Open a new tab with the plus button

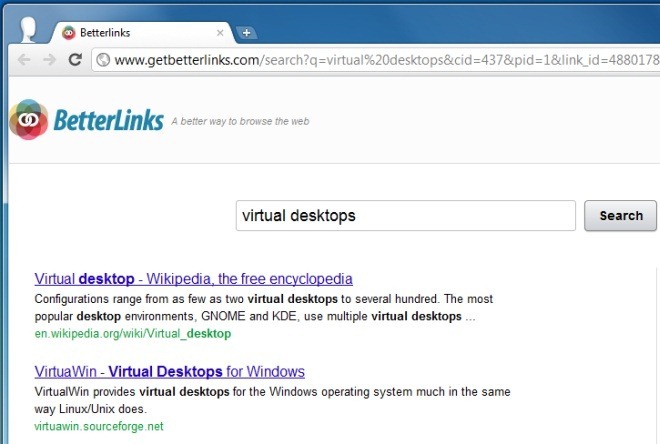[247, 33]
